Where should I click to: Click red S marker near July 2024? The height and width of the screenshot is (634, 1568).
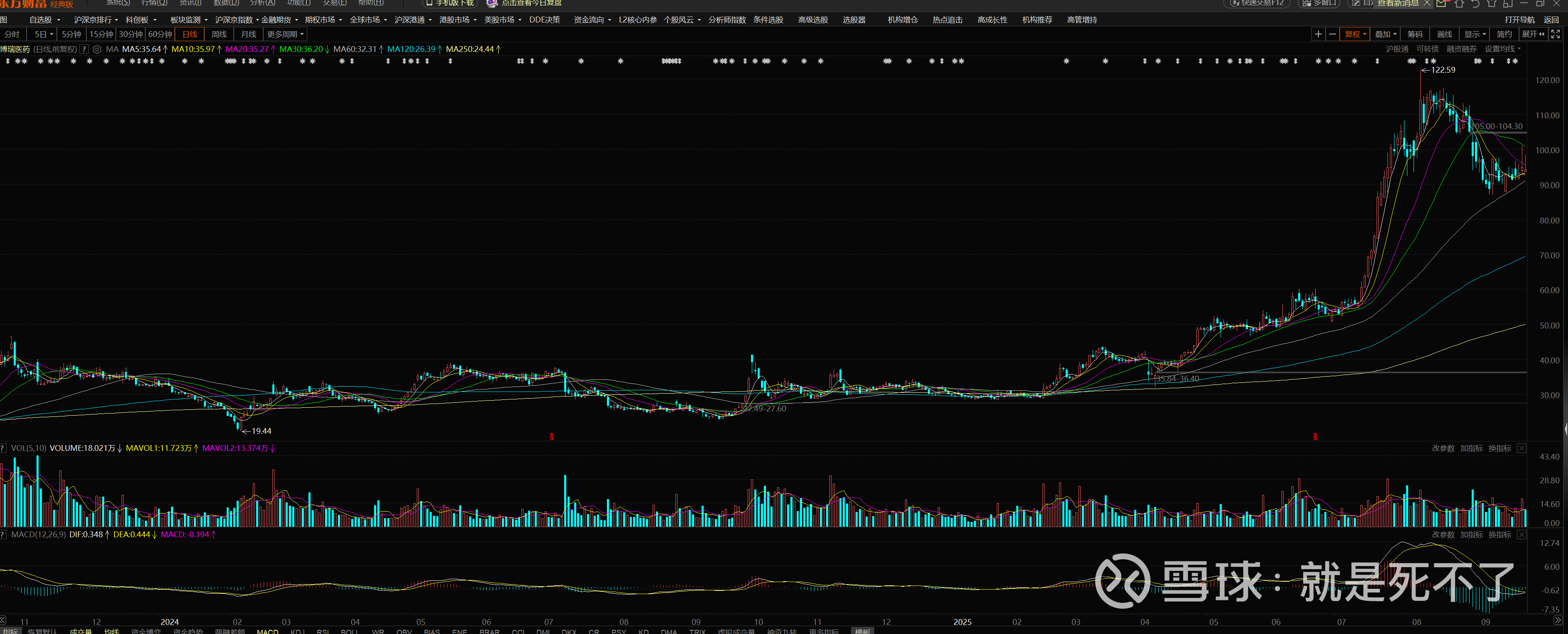click(x=551, y=437)
